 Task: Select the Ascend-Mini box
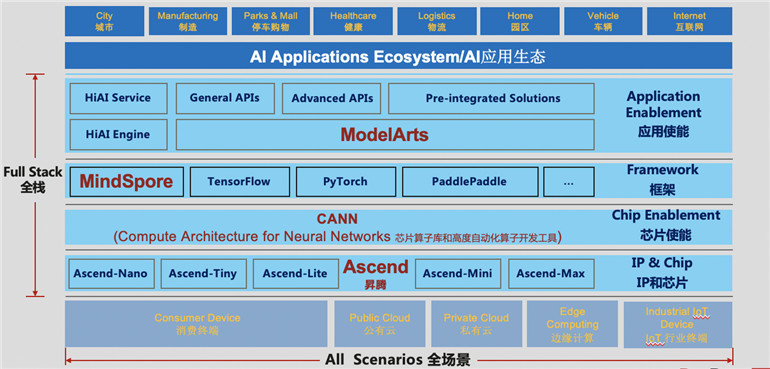point(458,274)
